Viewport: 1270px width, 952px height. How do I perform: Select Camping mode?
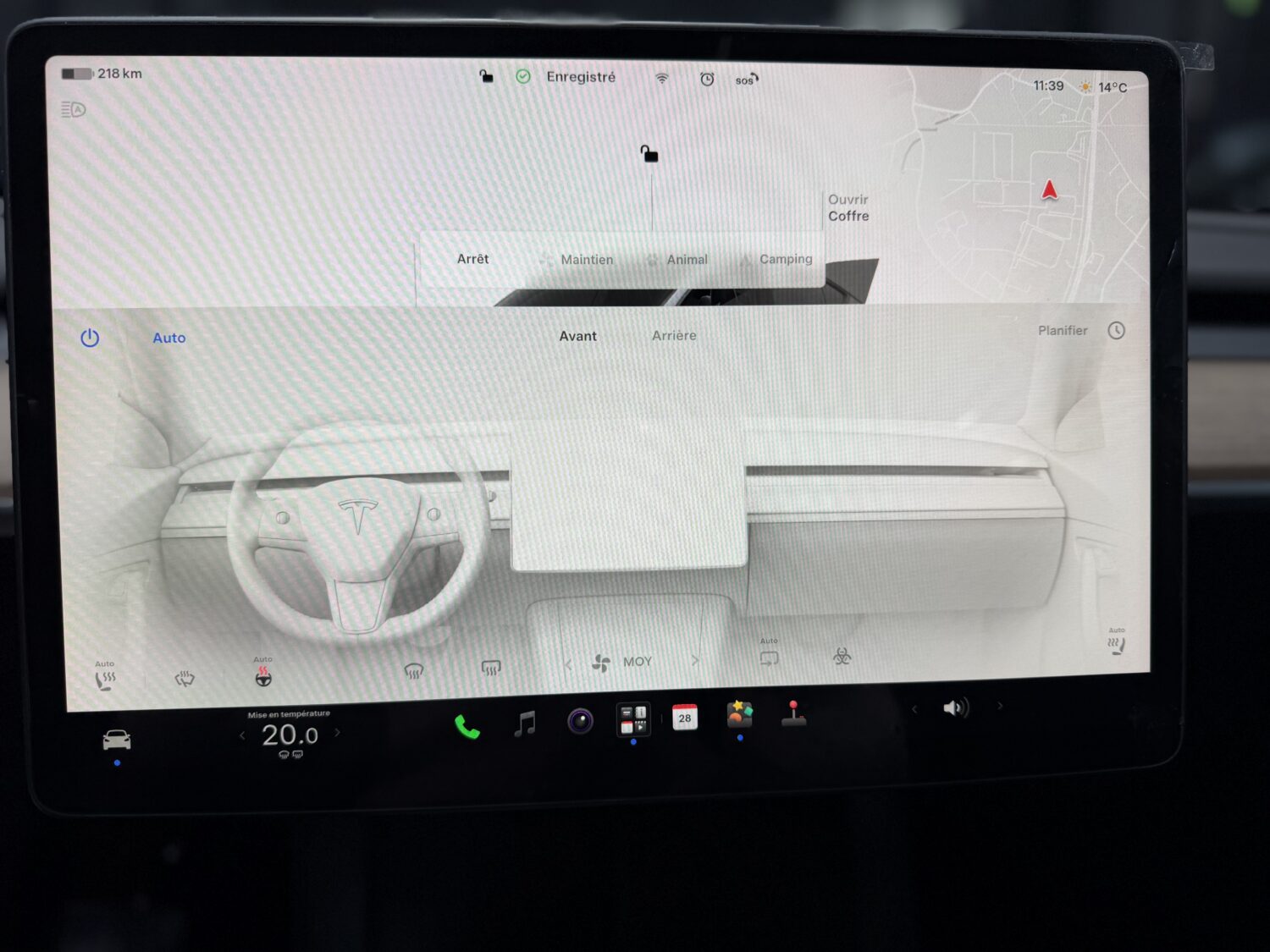pos(776,259)
